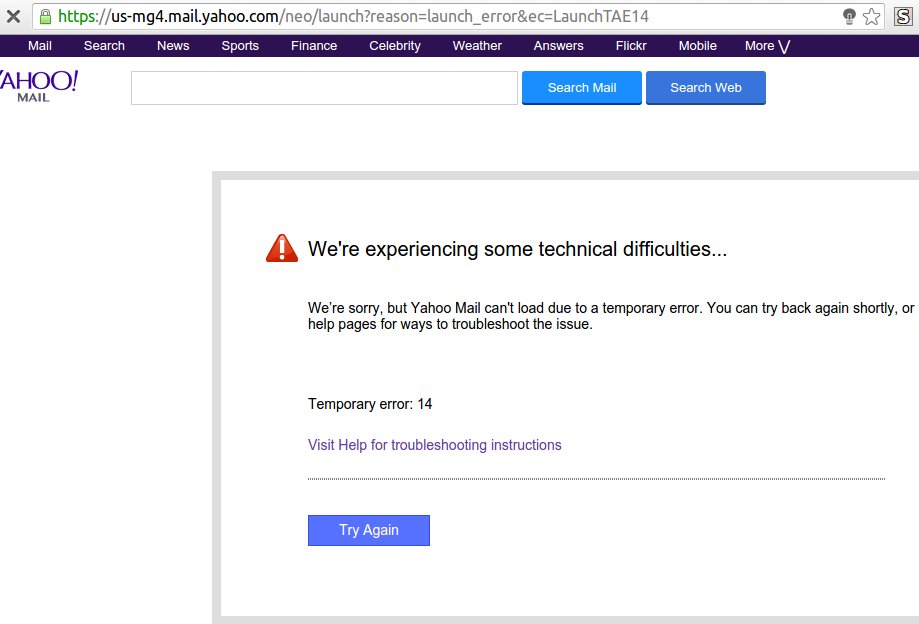Screen dimensions: 919x624
Task: Go to Search in the navigation bar
Action: (x=104, y=46)
